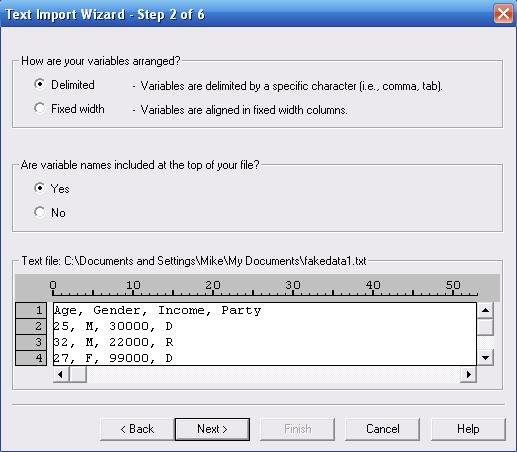Open Help for the wizard

[468, 429]
